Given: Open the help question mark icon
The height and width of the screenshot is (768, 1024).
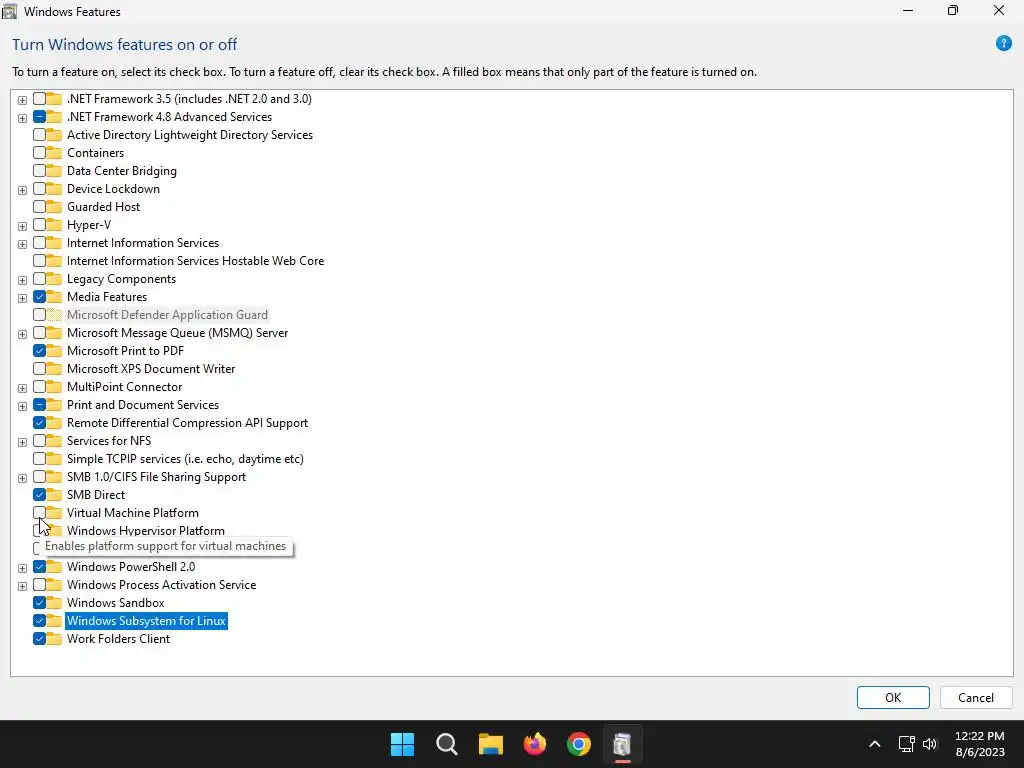Looking at the screenshot, I should (x=1003, y=44).
